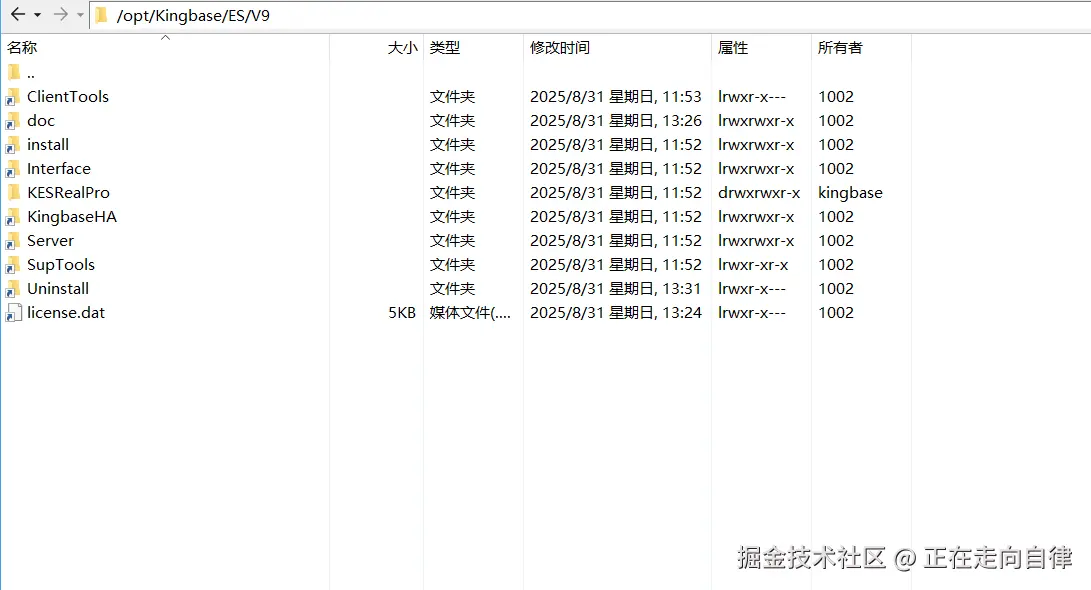The height and width of the screenshot is (590, 1091).
Task: Sort by the 名称 column header
Action: (x=22, y=48)
